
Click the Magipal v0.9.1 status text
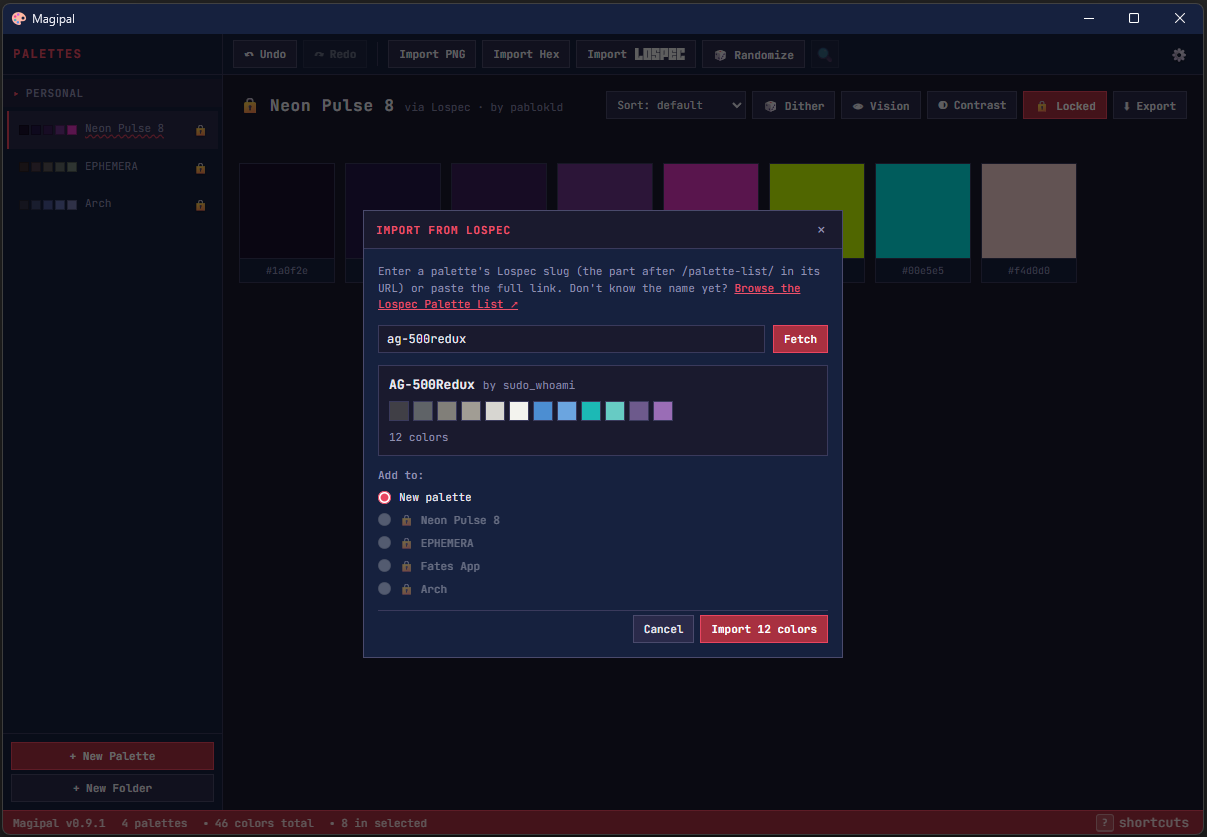59,823
